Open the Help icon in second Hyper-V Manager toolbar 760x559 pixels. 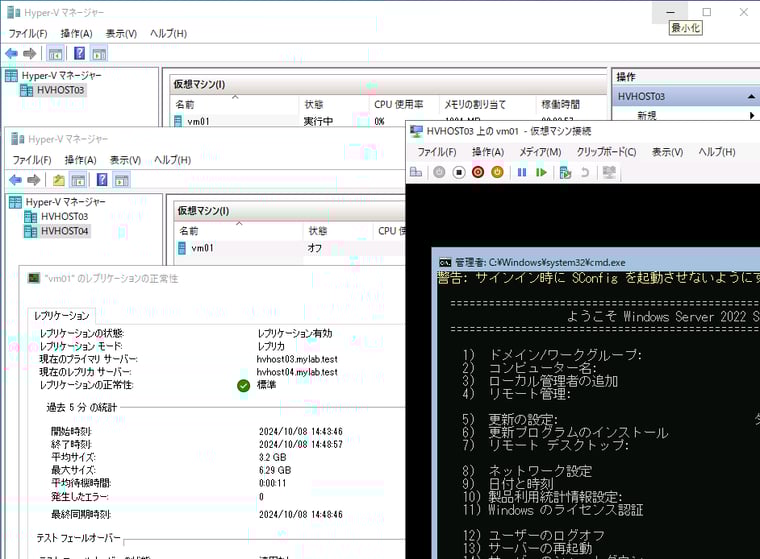(x=102, y=180)
